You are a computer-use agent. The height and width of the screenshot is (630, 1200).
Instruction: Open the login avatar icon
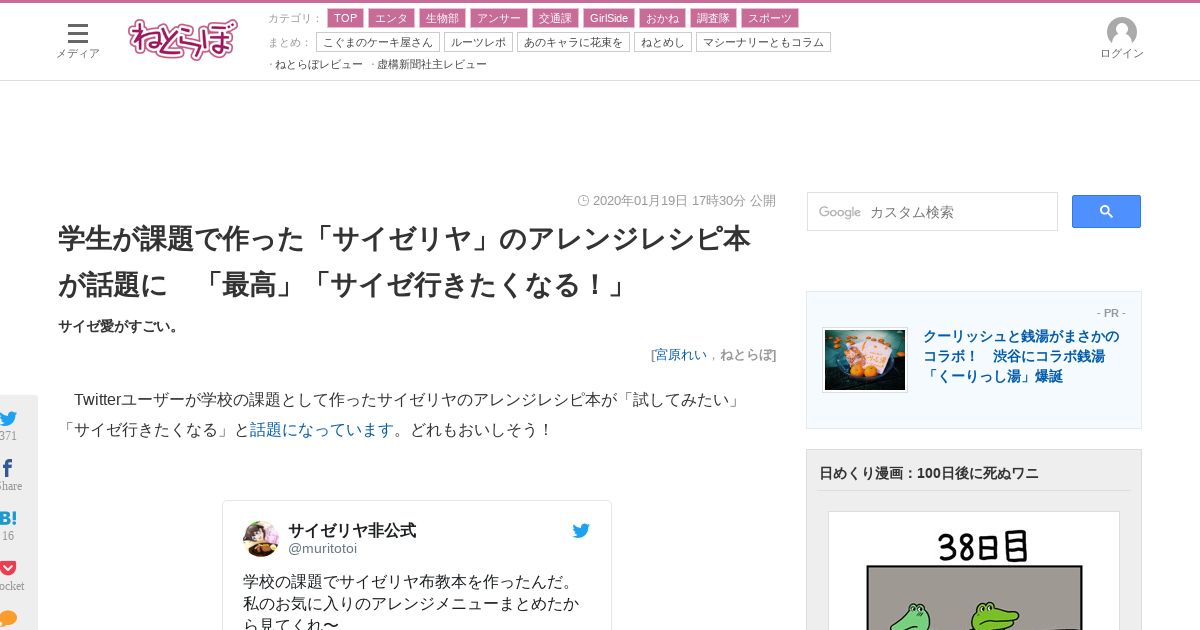(1122, 31)
